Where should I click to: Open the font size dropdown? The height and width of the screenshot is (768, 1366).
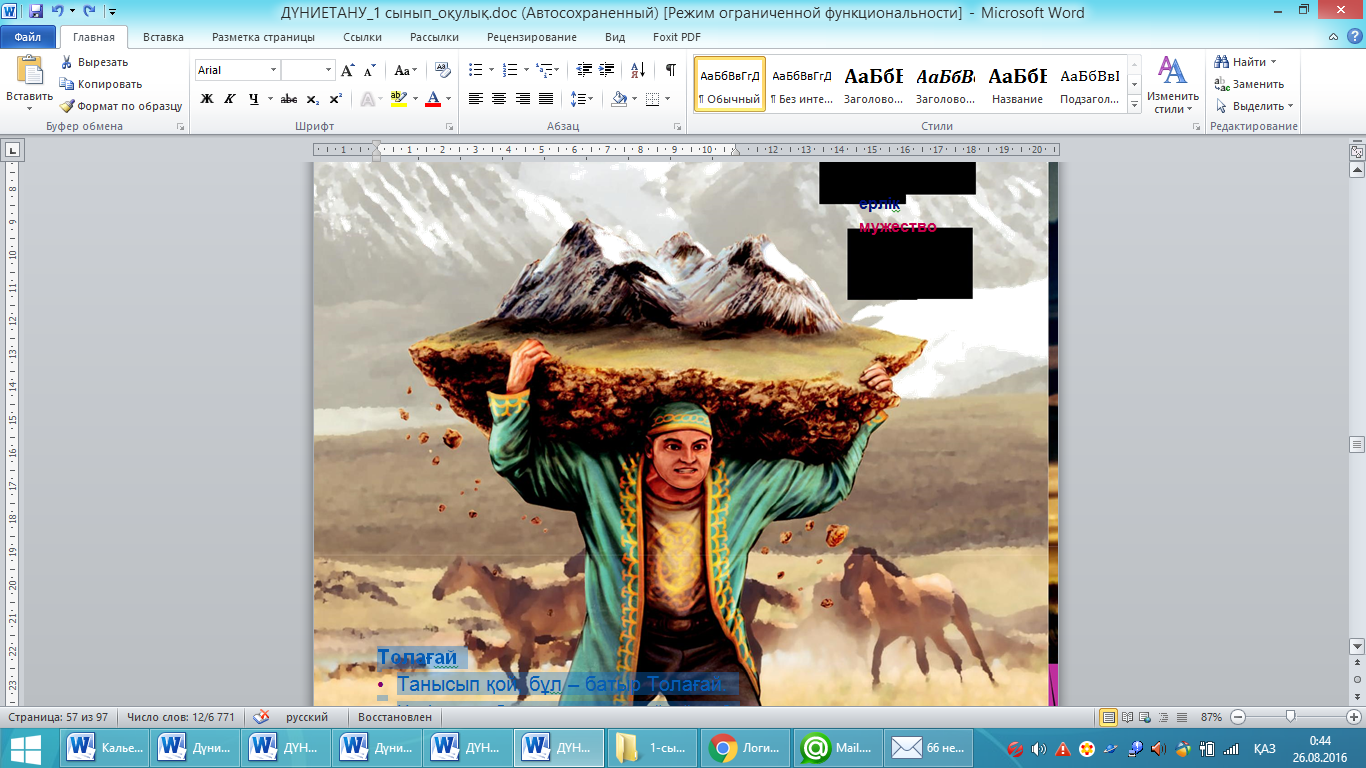pos(328,70)
